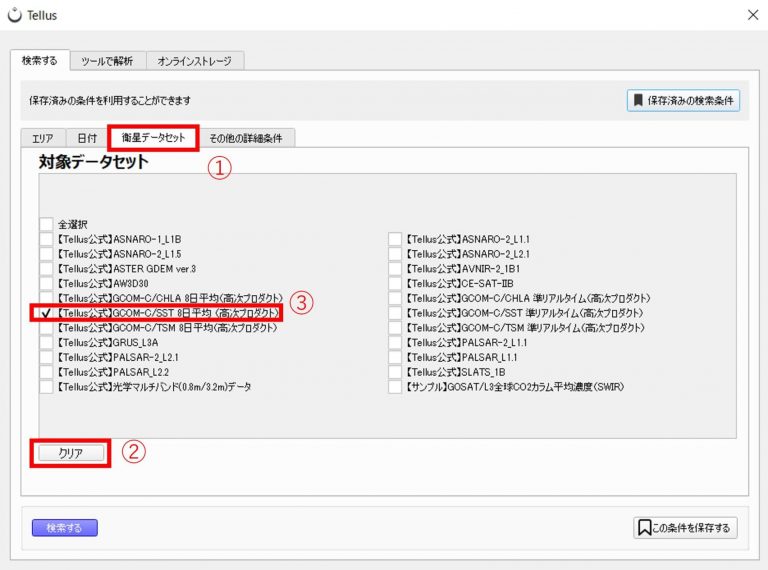The width and height of the screenshot is (768, 570).
Task: Check SLATS_1B dataset checkbox
Action: 395,372
